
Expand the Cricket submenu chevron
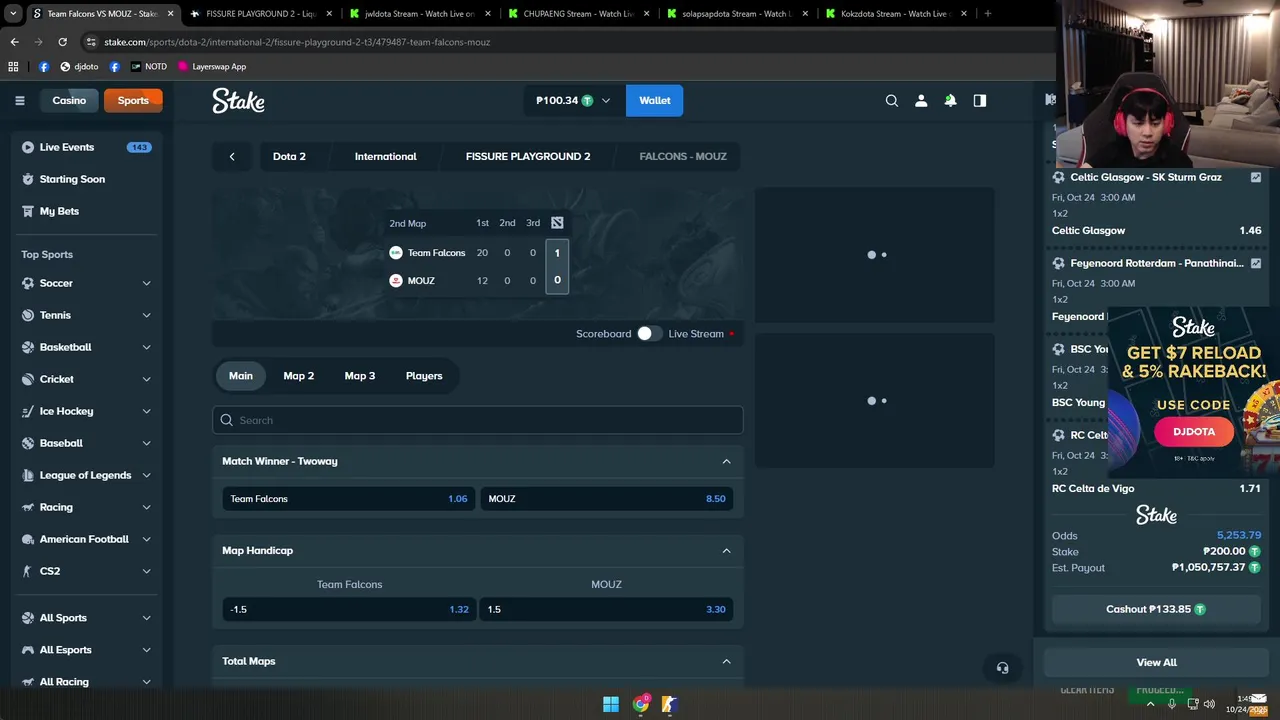(146, 379)
